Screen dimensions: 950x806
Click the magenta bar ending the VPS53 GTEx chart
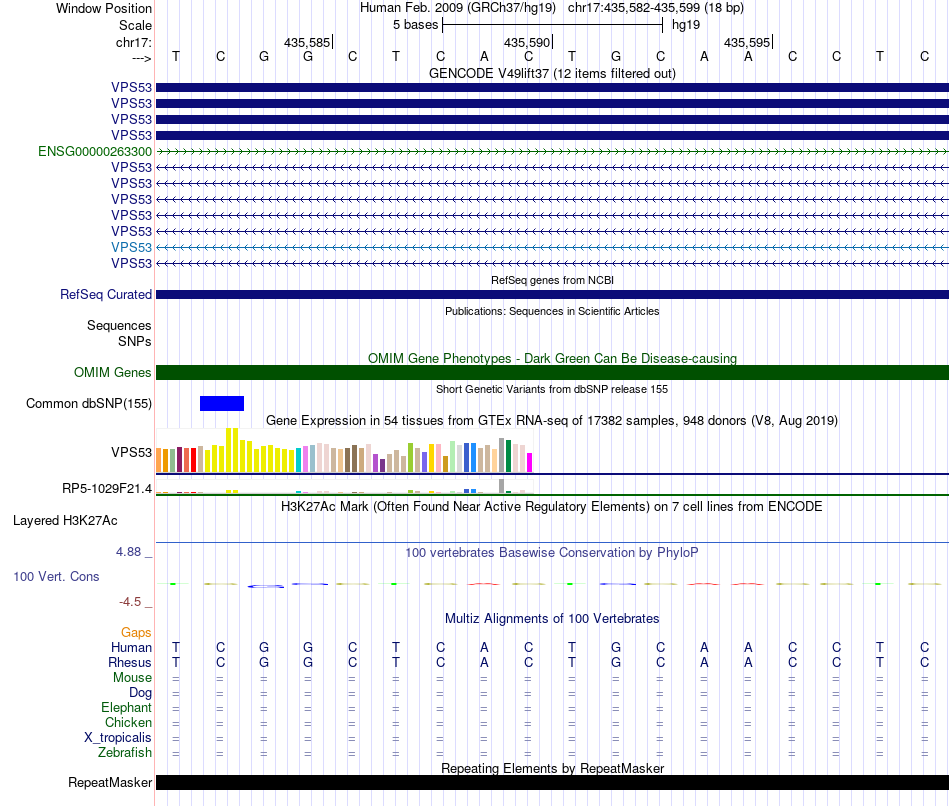[x=530, y=462]
